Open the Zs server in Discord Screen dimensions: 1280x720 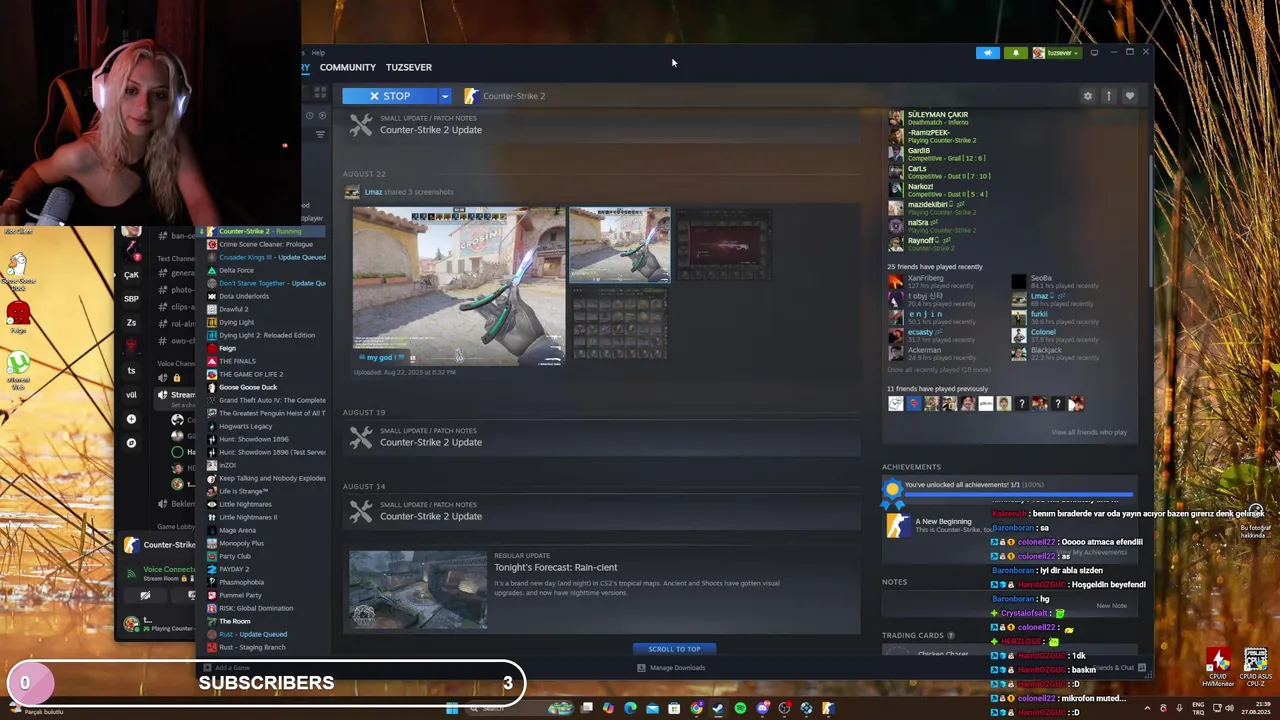pyautogui.click(x=131, y=322)
